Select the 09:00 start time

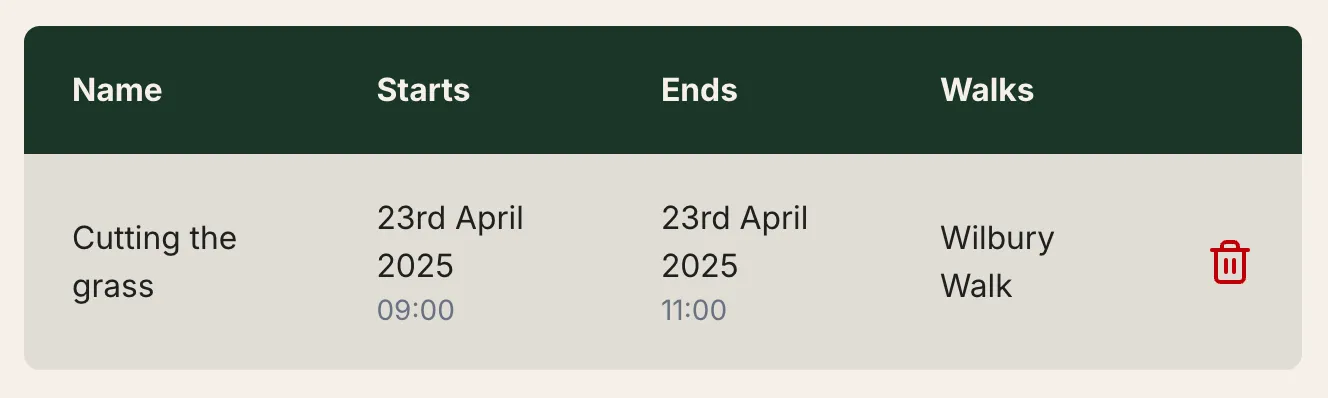415,310
